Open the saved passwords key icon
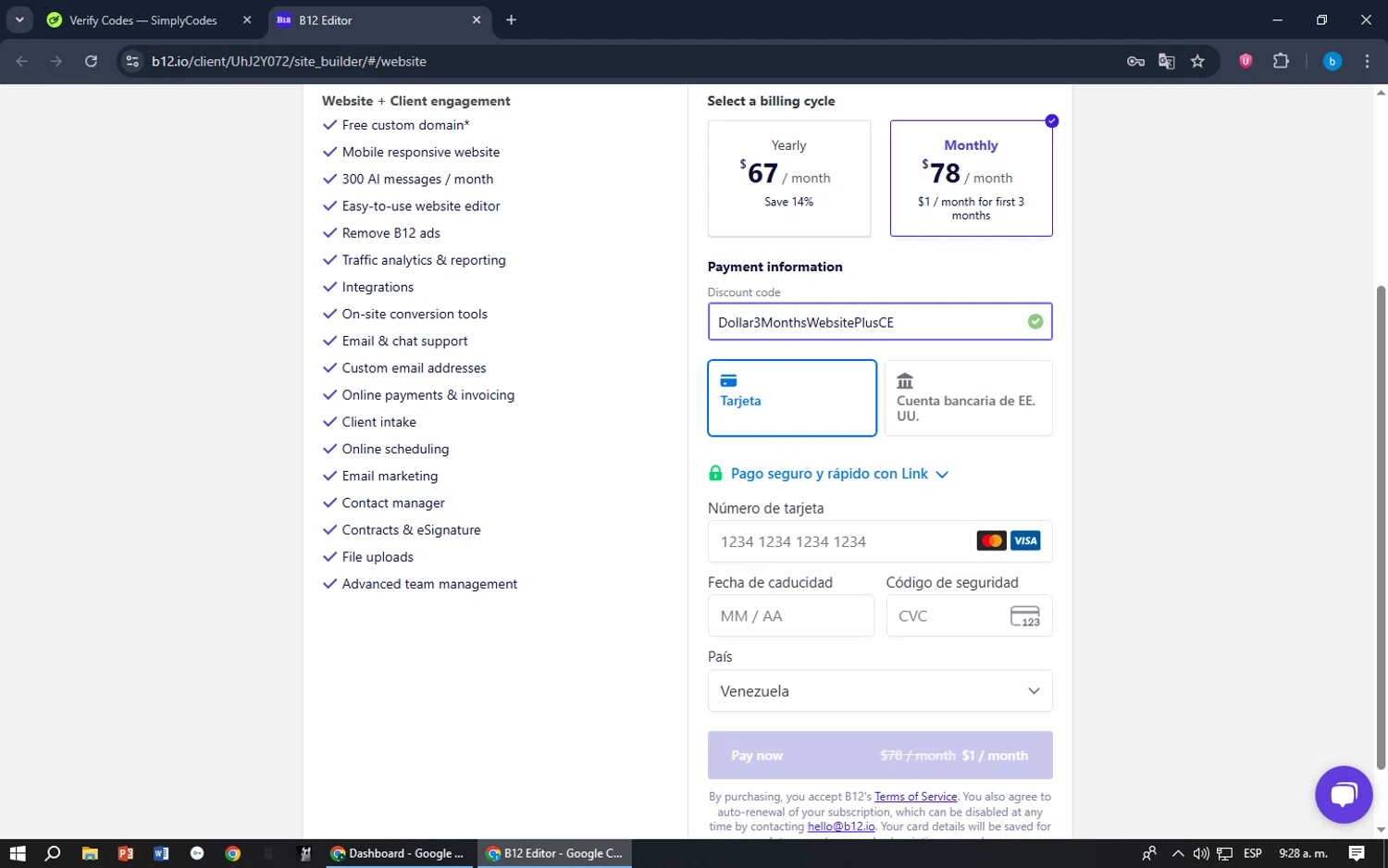Viewport: 1388px width, 868px height. pos(1135,61)
